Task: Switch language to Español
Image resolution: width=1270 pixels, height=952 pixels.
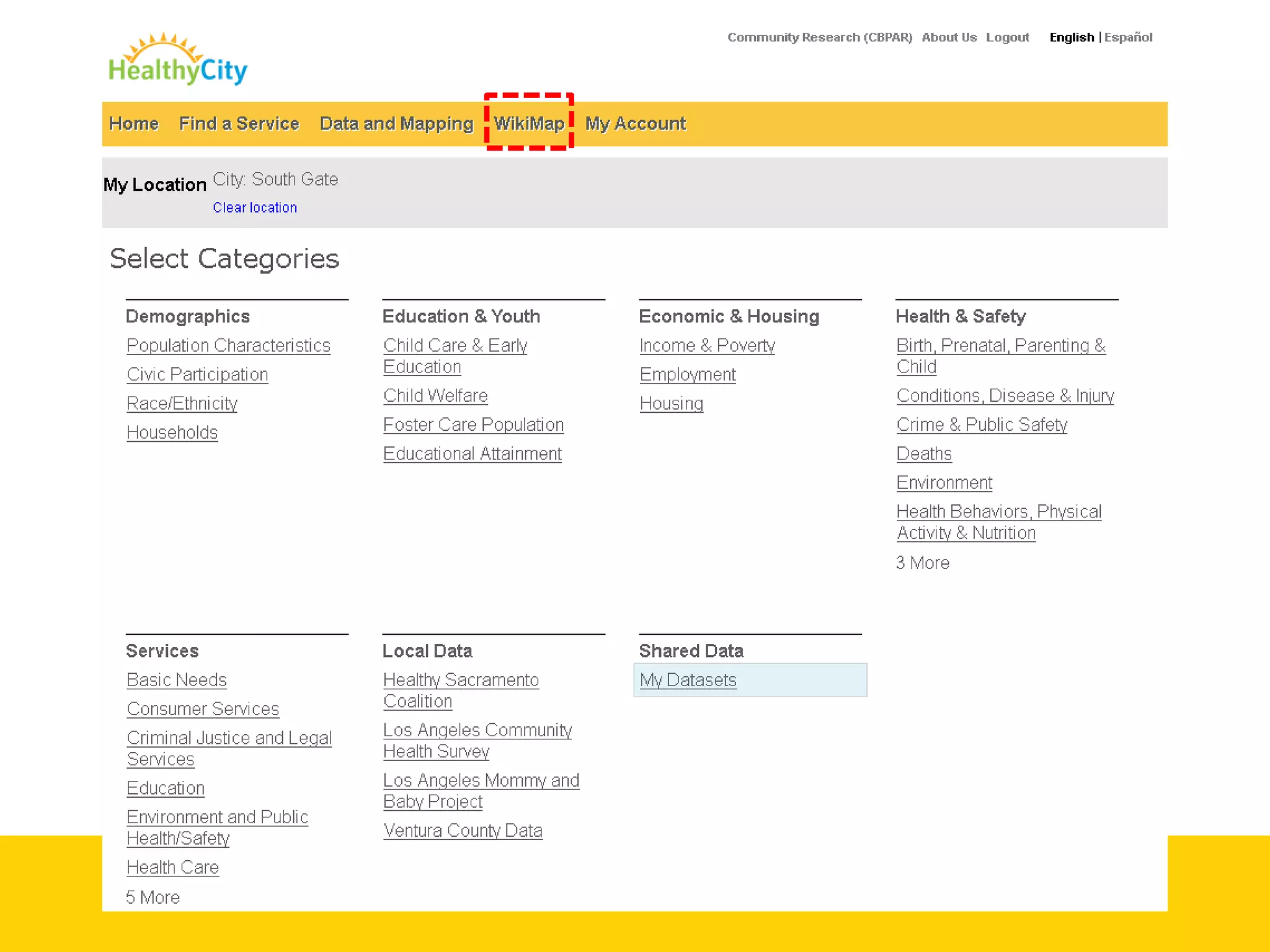Action: pyautogui.click(x=1128, y=37)
